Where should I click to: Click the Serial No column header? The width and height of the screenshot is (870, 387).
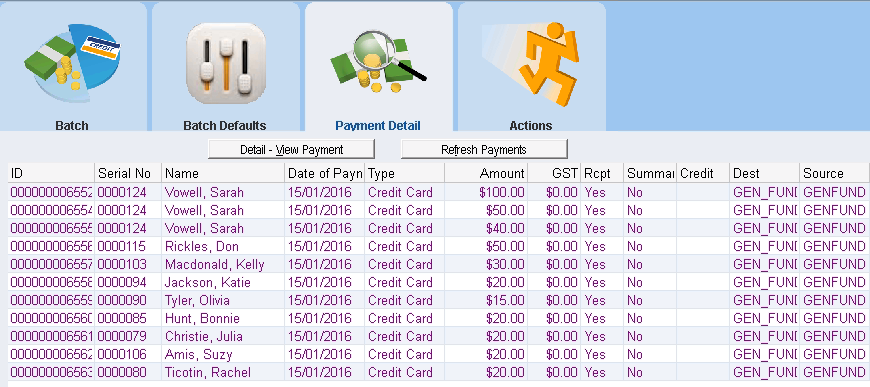(x=128, y=173)
